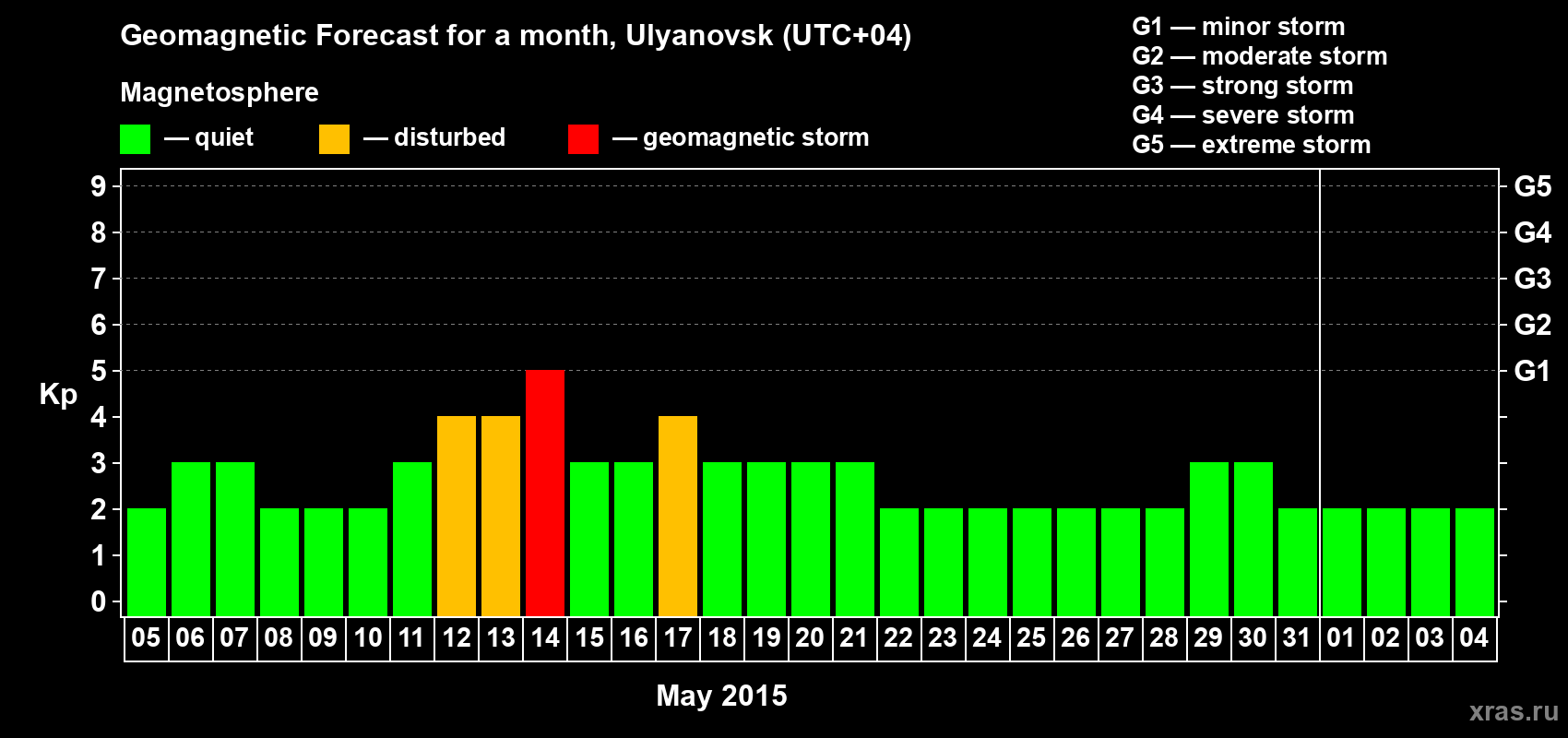The width and height of the screenshot is (1568, 738).
Task: Click the 'quiet' legend label
Action: [224, 138]
